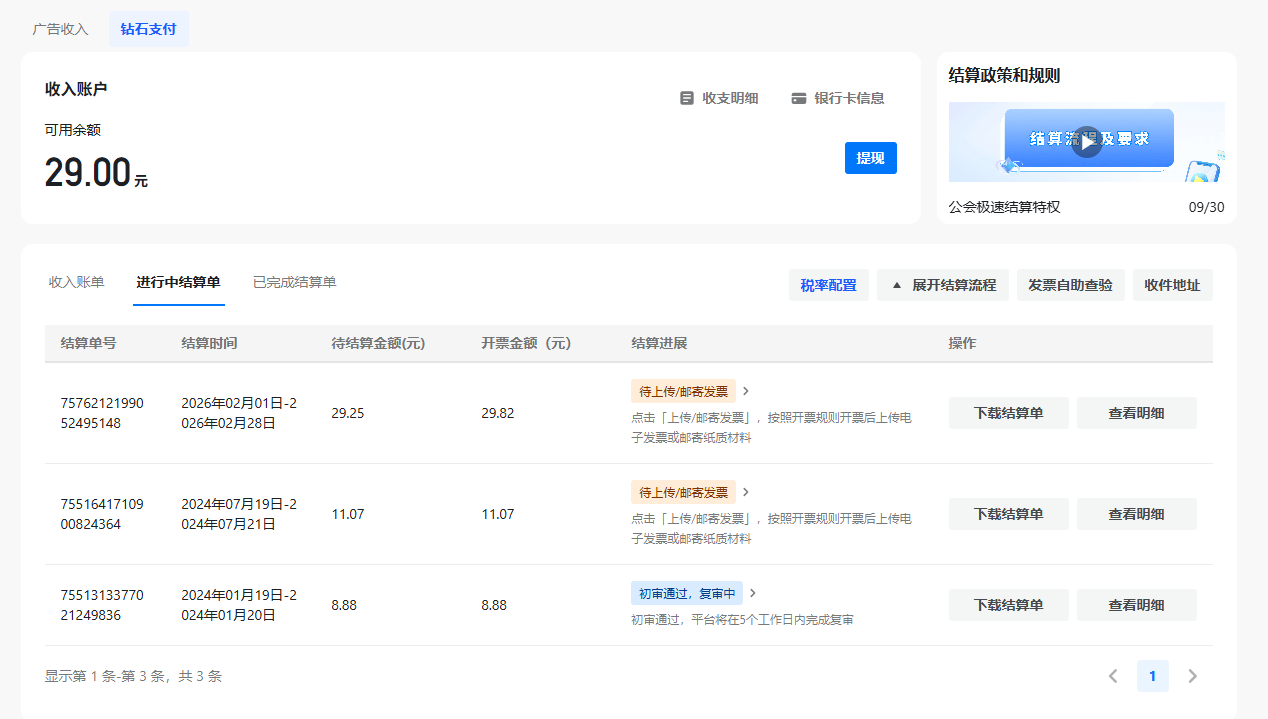Click the 提现 withdraw button
Viewport: 1268px width, 719px height.
[x=870, y=158]
